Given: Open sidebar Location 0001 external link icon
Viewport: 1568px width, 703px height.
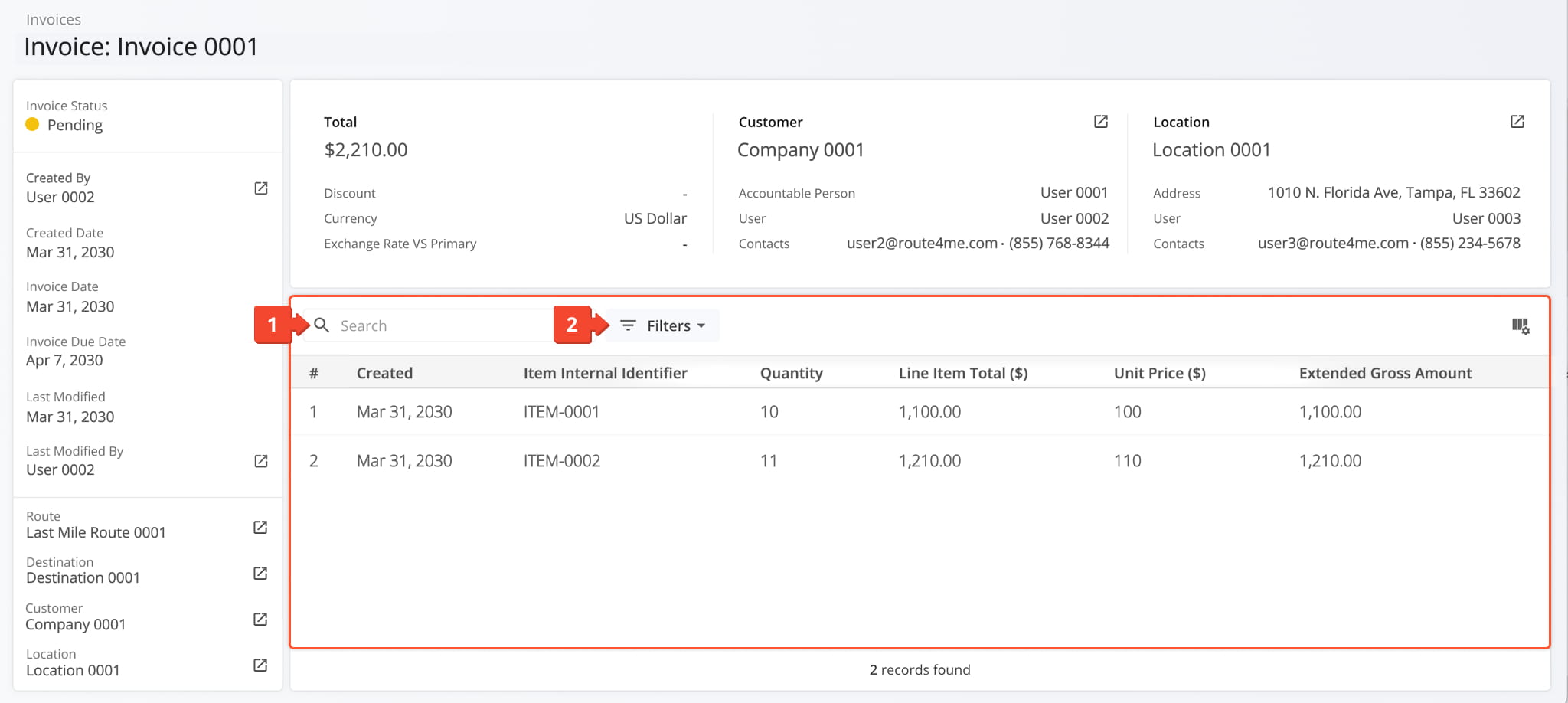Looking at the screenshot, I should click(260, 665).
